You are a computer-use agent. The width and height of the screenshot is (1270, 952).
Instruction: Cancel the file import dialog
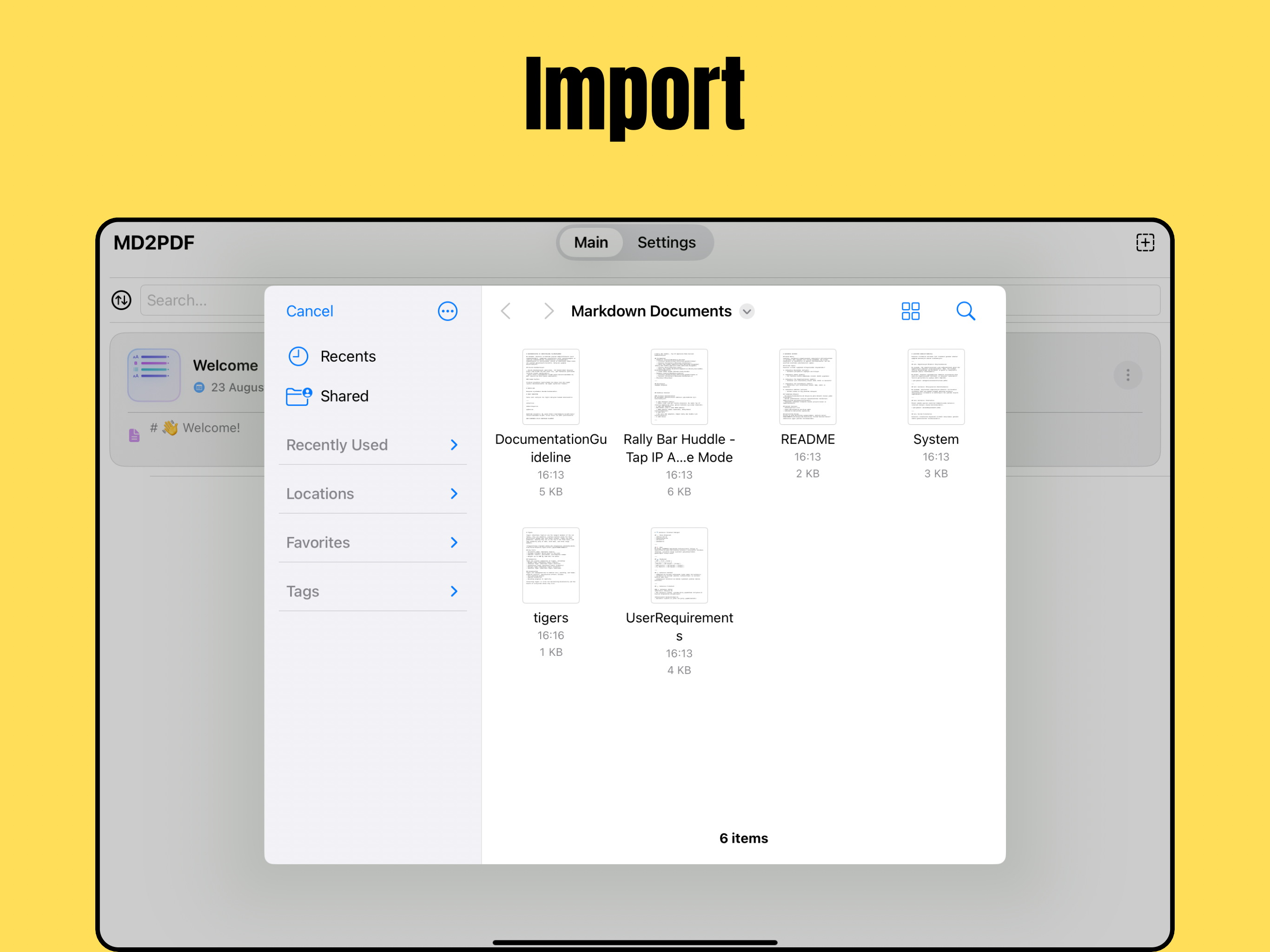pos(310,311)
